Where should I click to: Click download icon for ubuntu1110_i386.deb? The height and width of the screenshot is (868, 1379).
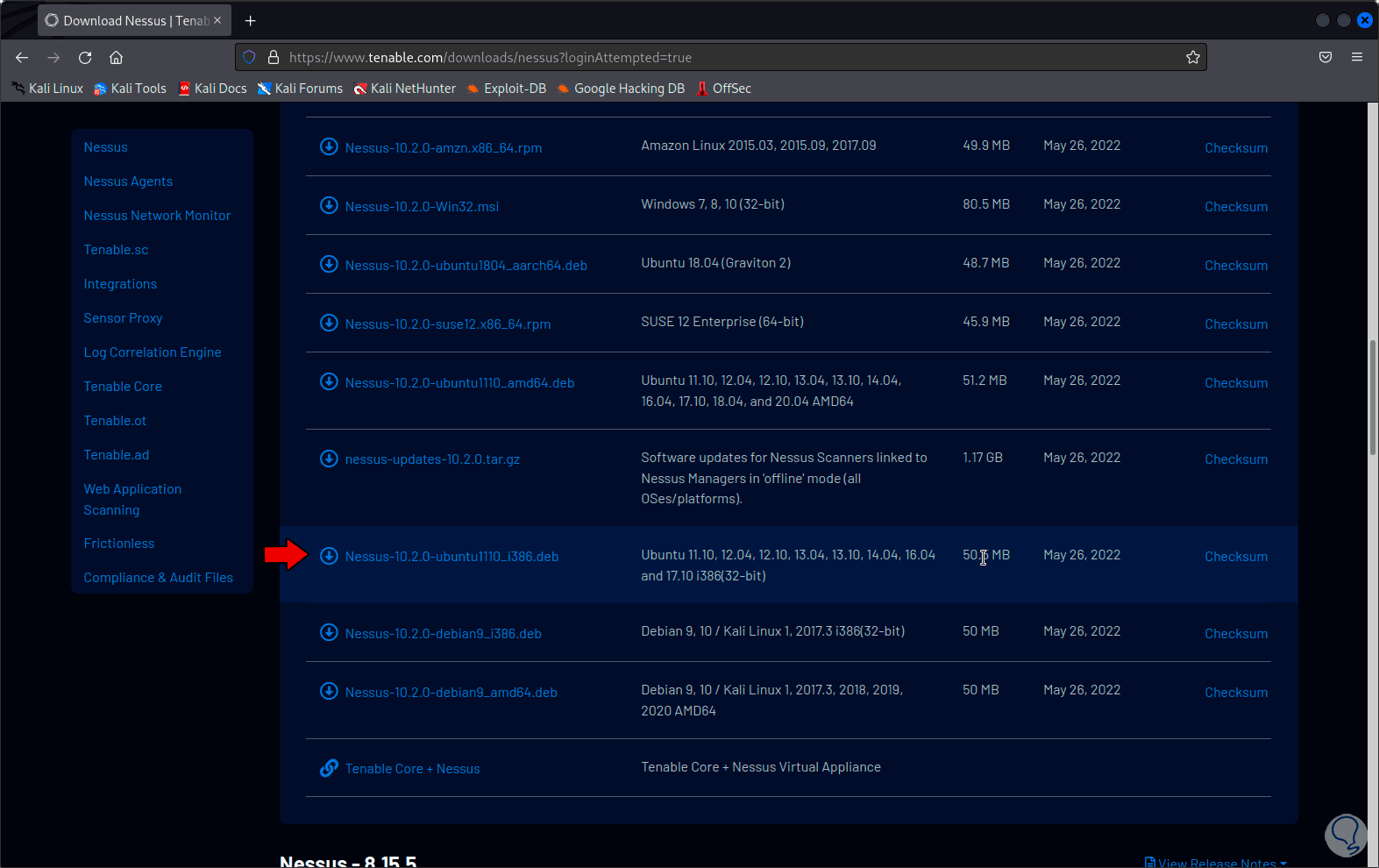coord(329,556)
